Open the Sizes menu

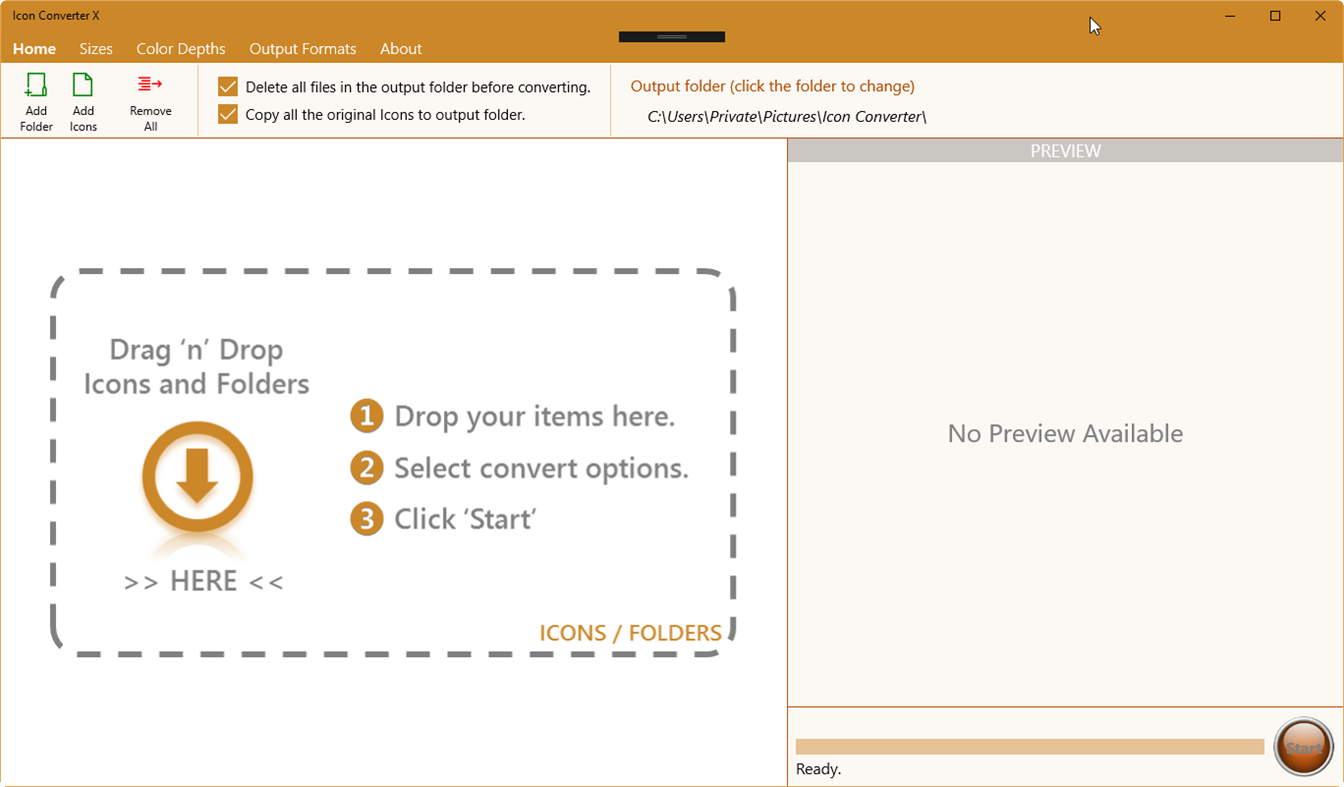pos(96,48)
